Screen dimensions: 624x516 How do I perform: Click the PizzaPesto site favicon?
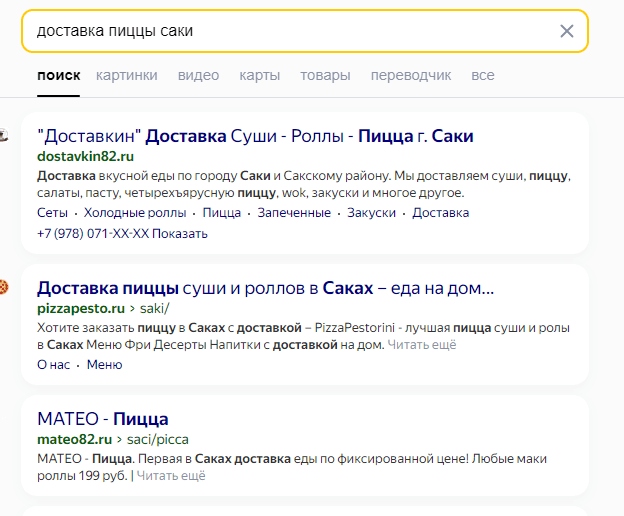[x=4, y=287]
